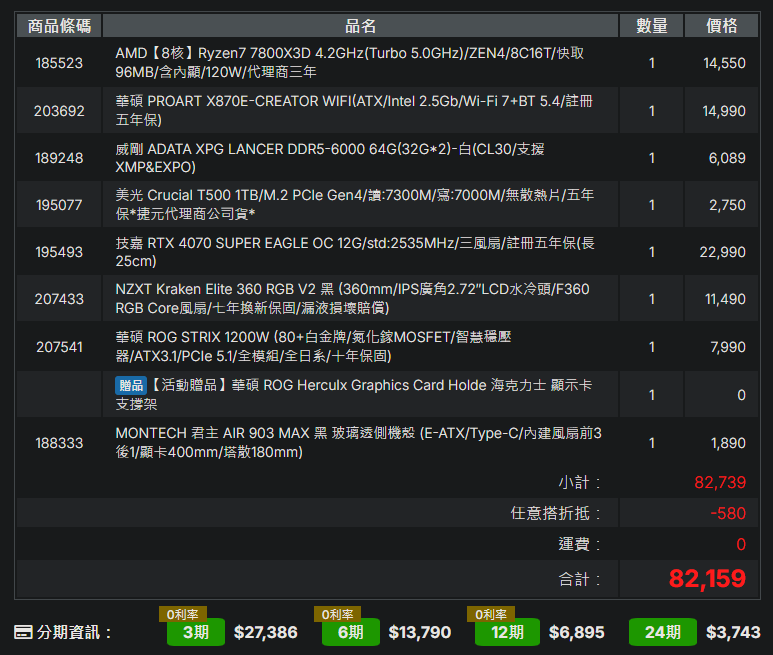Select the 技嘉 RTX 4070 SUPER EAGLE item
This screenshot has height=655, width=773.
tap(355, 252)
